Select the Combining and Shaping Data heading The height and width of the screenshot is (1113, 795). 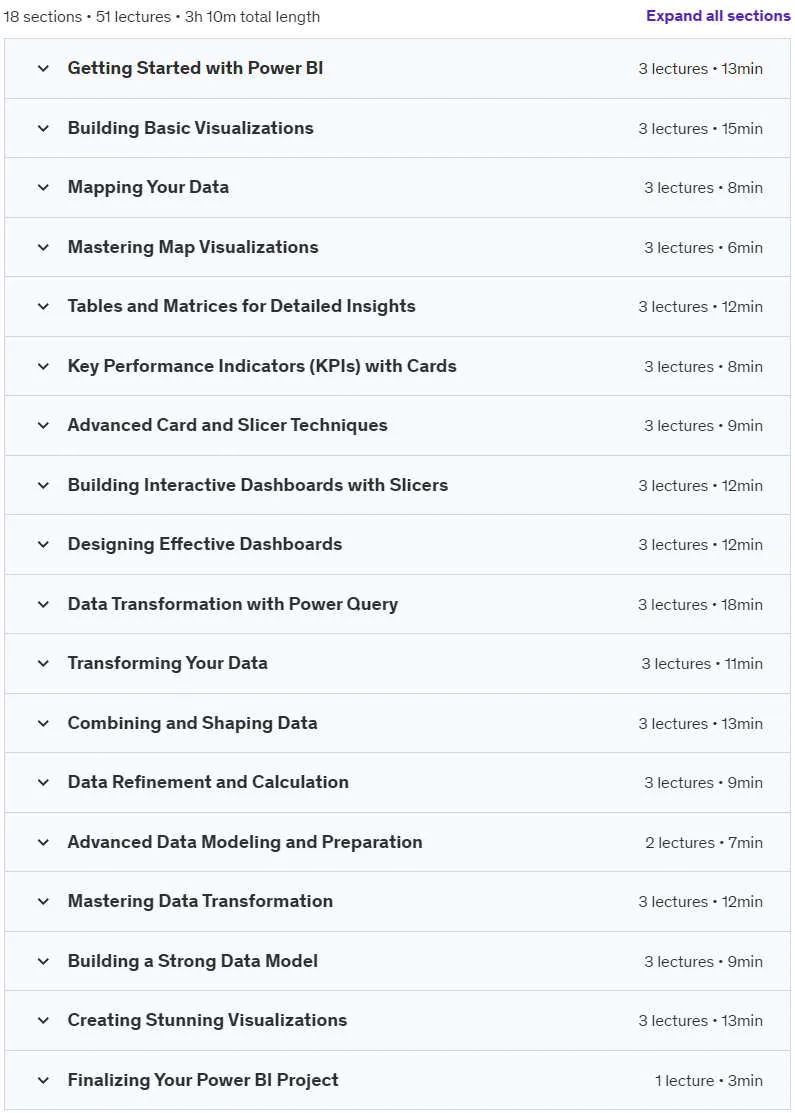click(192, 723)
